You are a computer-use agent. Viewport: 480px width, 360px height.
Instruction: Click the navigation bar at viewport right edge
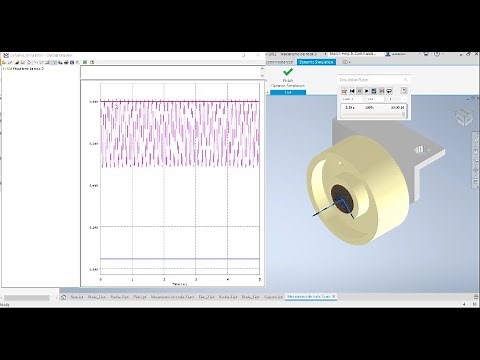[476, 161]
